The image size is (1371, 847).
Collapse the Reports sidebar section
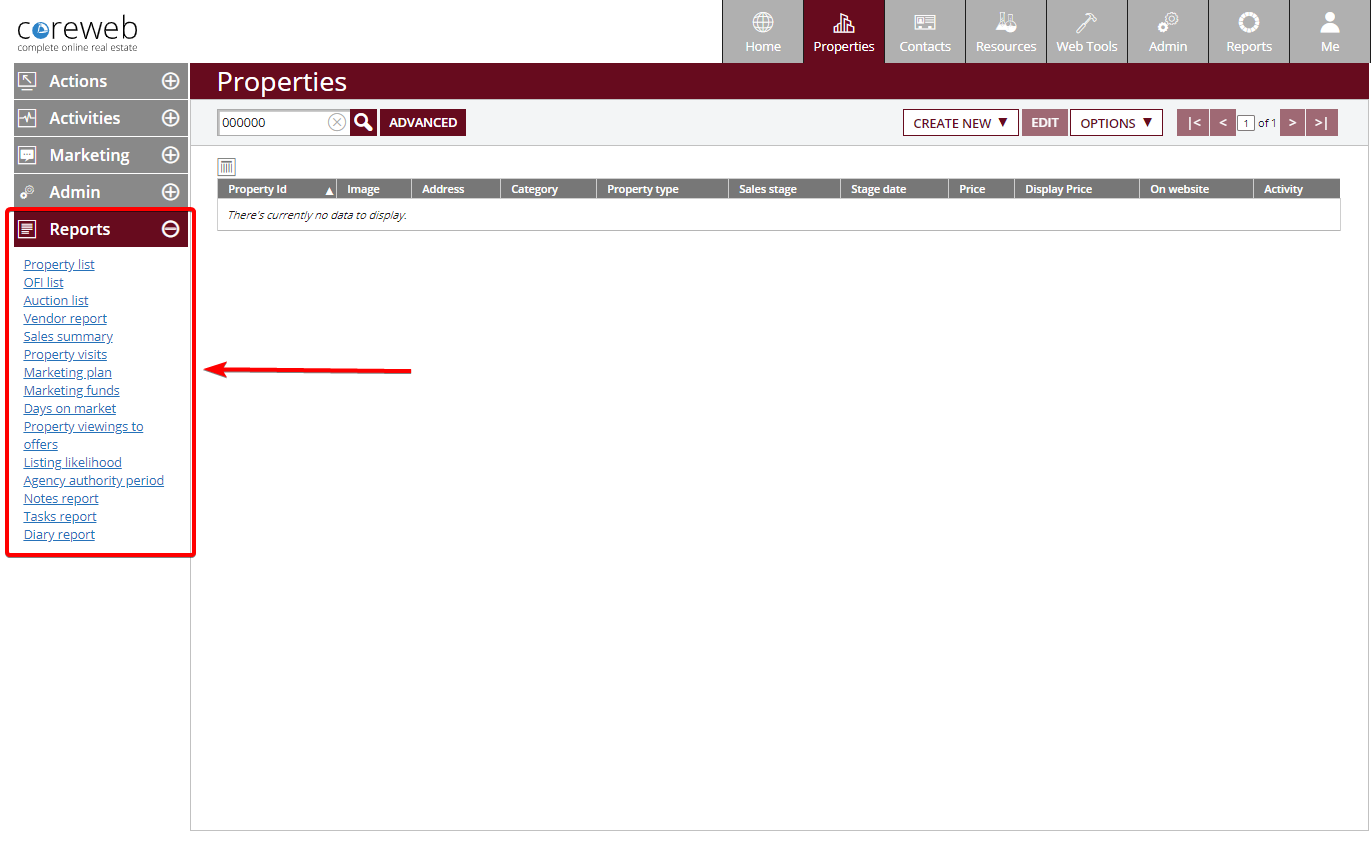coord(170,229)
